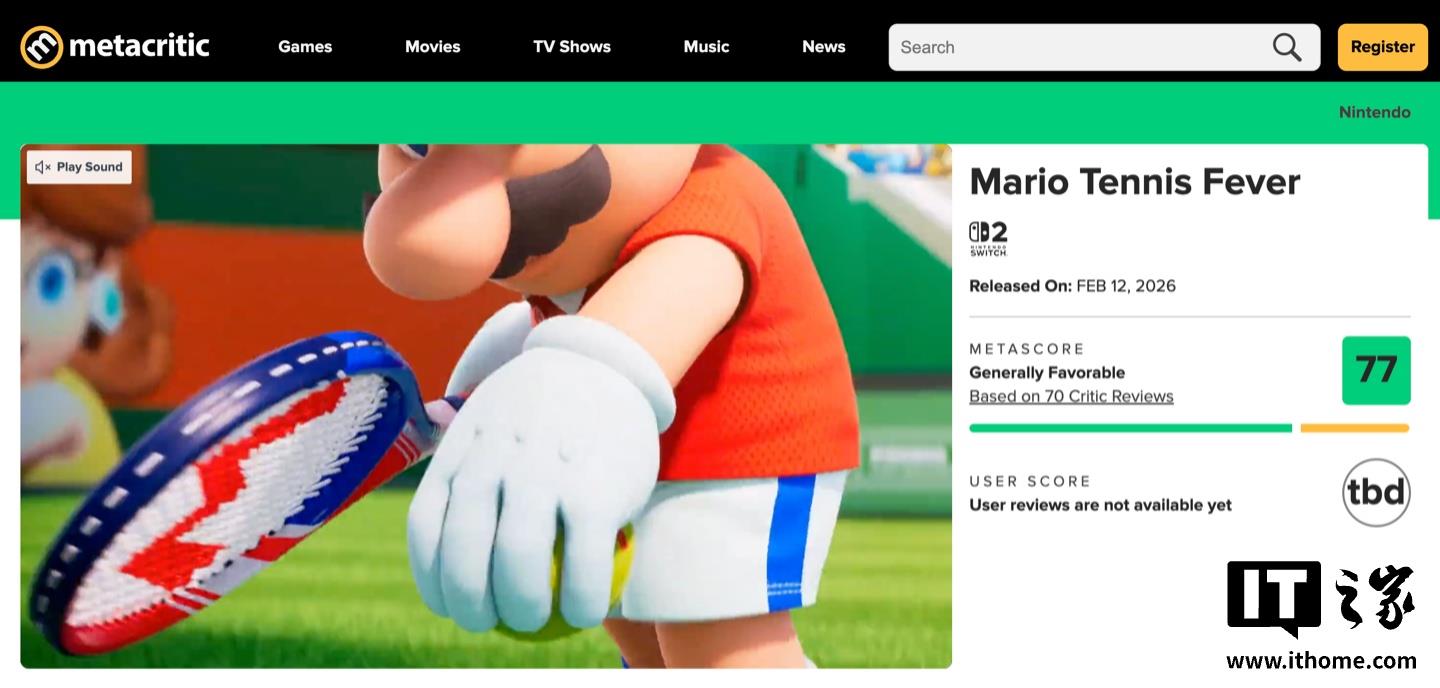Click the tbd user score circle
This screenshot has height=688, width=1440.
(1376, 492)
